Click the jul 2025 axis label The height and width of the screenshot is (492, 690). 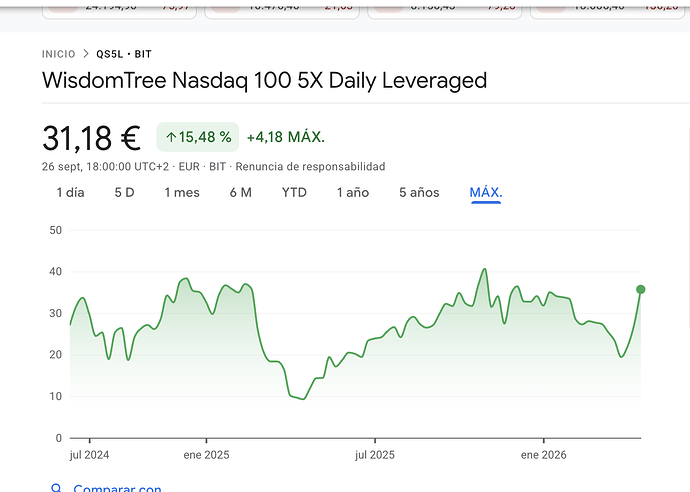[x=375, y=455]
